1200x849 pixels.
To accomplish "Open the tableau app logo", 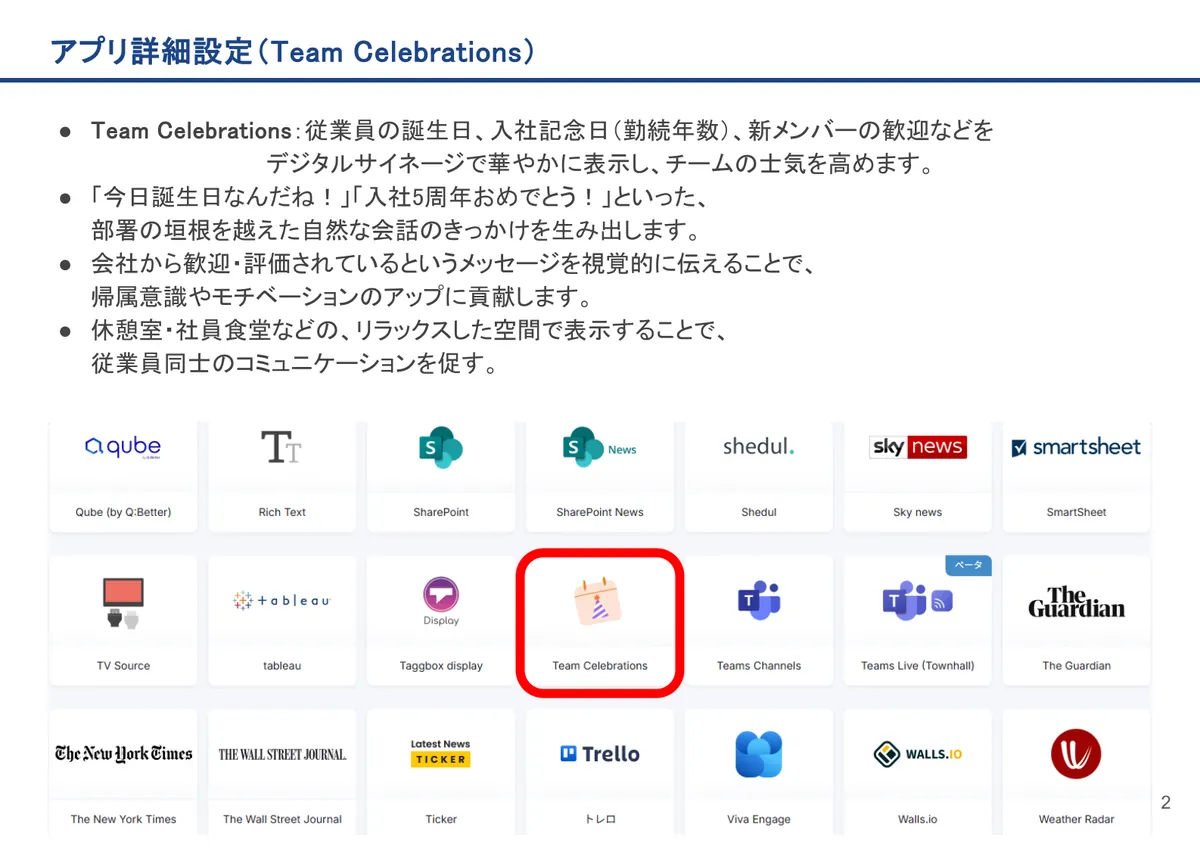I will pyautogui.click(x=281, y=600).
